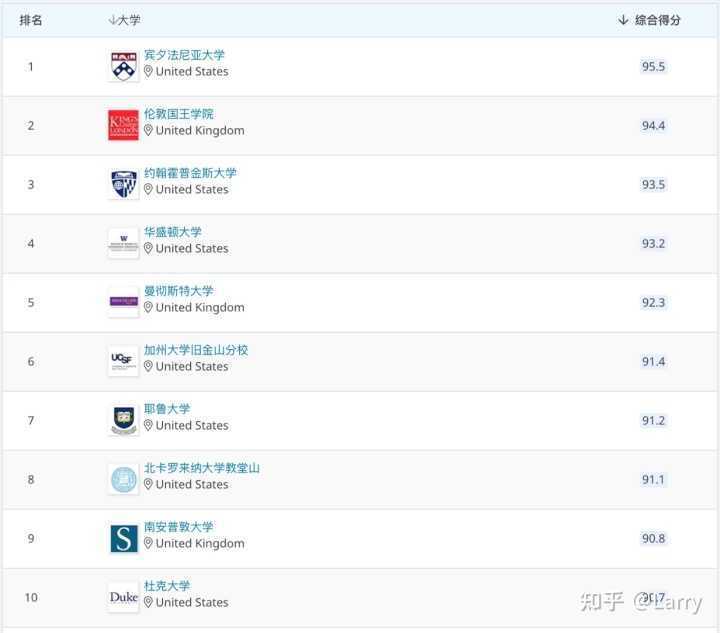Click the 排名 column header

click(31, 20)
